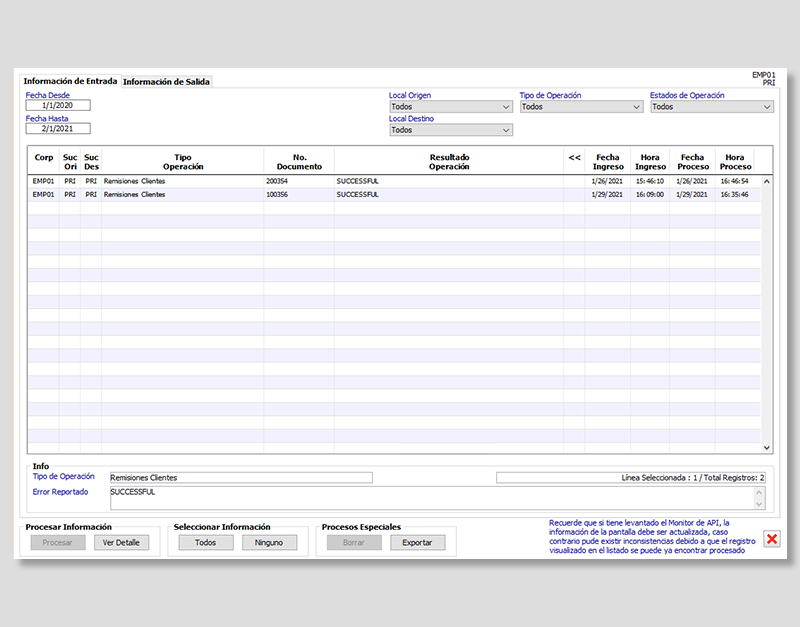Click the Borrar button
Image resolution: width=800 pixels, height=627 pixels.
click(354, 542)
